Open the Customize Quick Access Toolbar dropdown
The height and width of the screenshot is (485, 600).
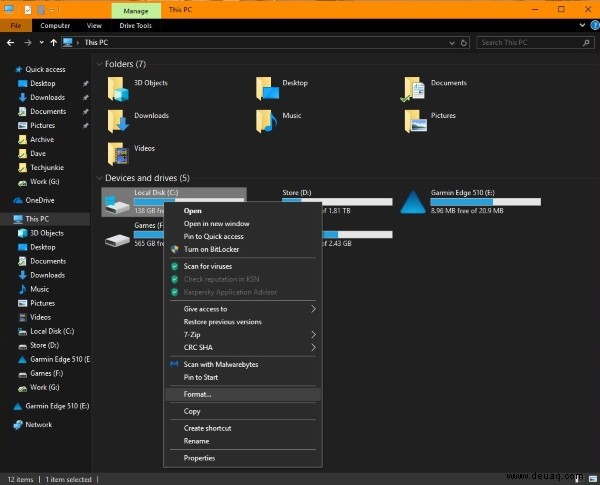[x=51, y=10]
